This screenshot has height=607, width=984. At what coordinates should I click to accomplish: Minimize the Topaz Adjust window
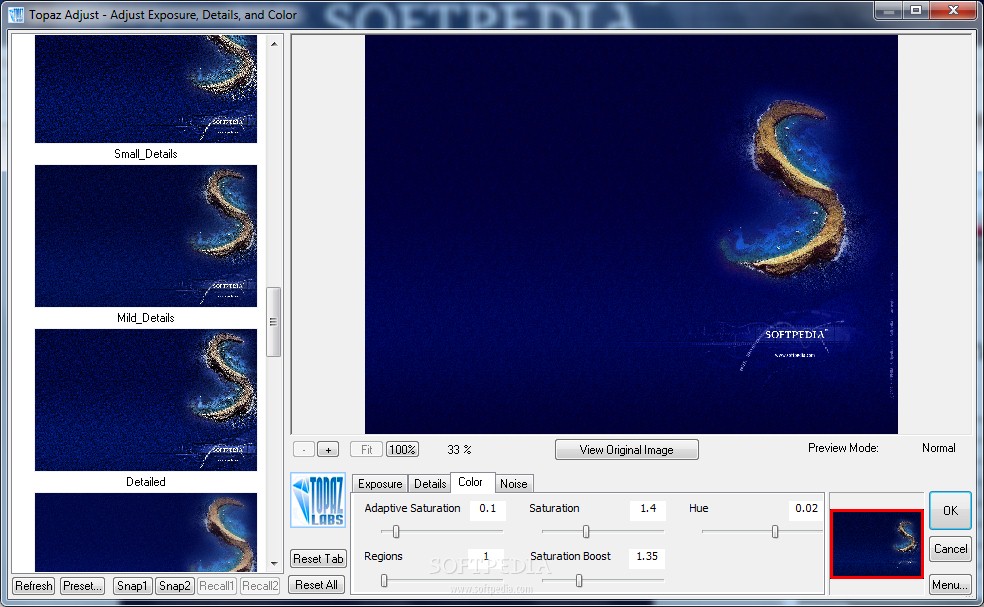(x=889, y=11)
